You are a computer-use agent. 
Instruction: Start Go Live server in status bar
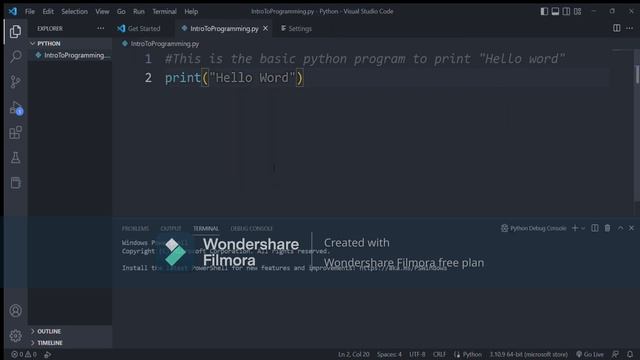pyautogui.click(x=589, y=354)
